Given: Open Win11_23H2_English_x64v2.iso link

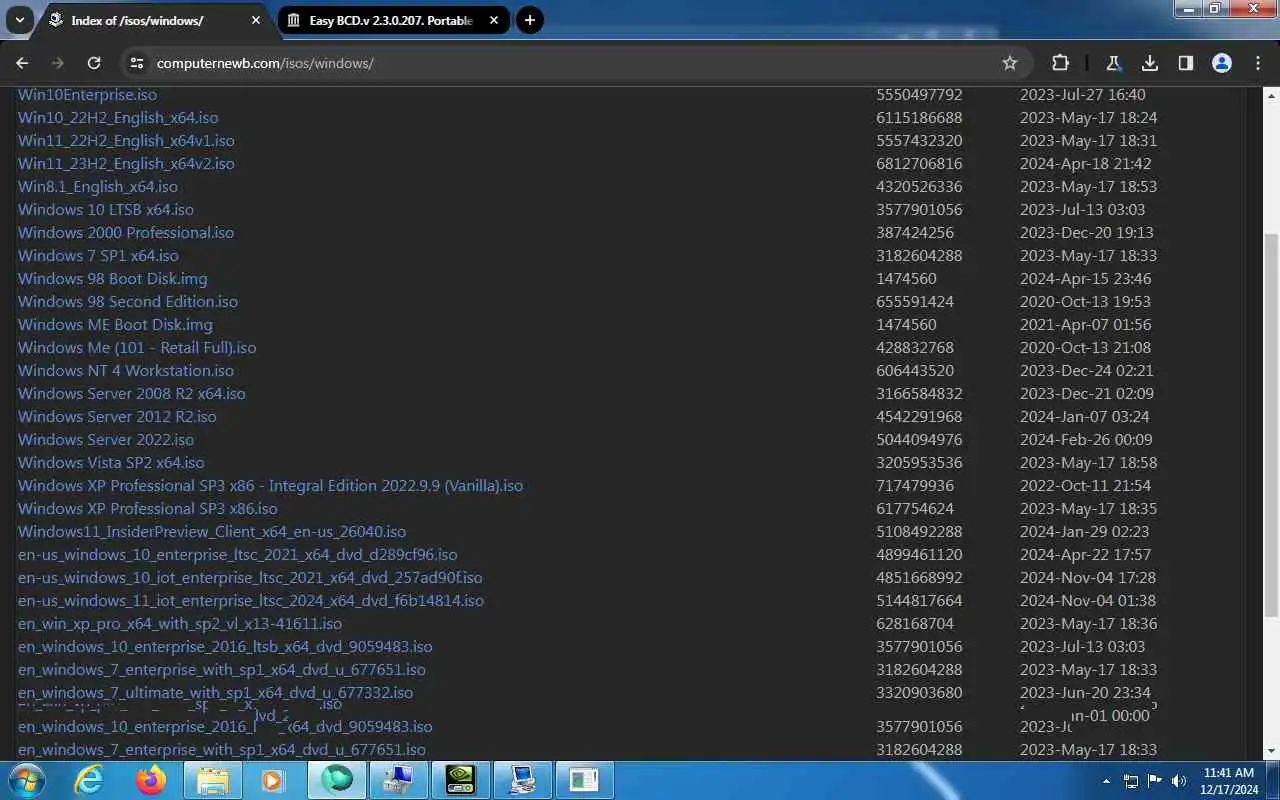Looking at the screenshot, I should [126, 164].
